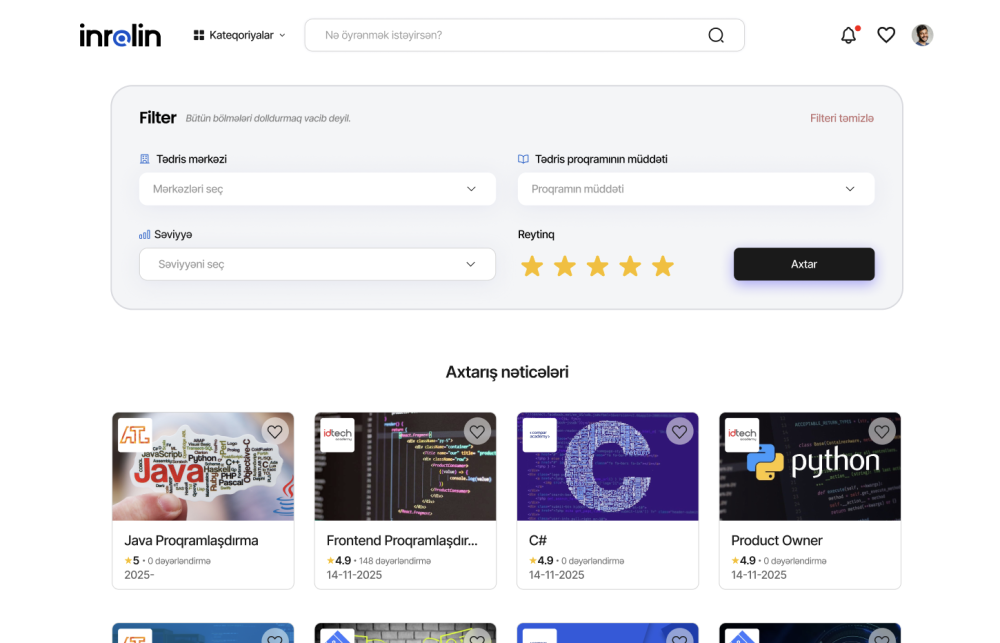
Task: Expand the Mərkəzləri seç dropdown
Action: tap(317, 189)
